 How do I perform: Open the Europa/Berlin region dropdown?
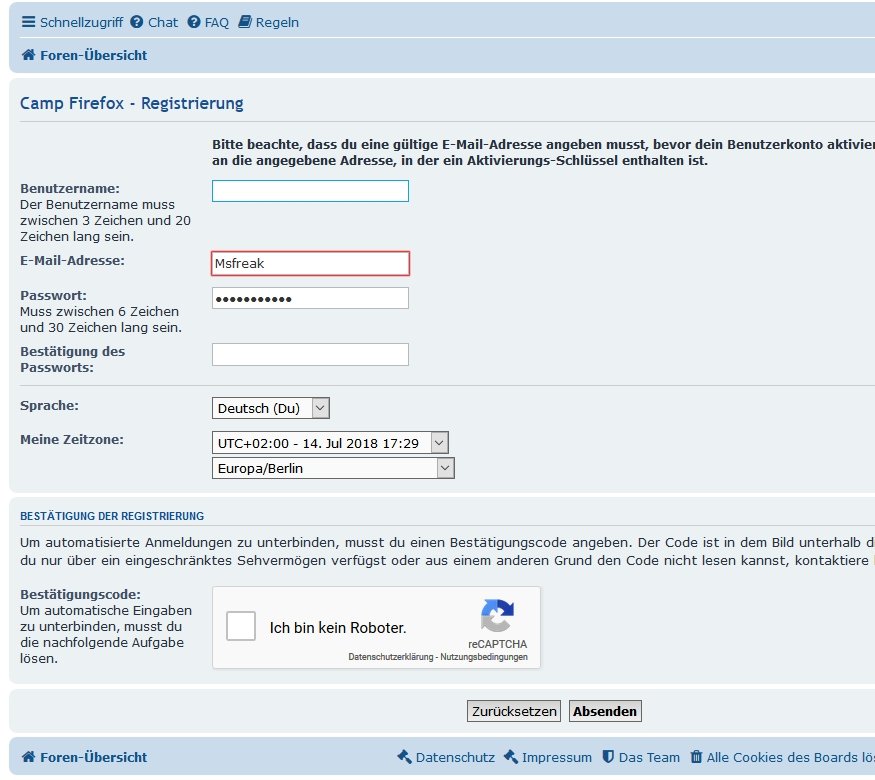(x=333, y=468)
